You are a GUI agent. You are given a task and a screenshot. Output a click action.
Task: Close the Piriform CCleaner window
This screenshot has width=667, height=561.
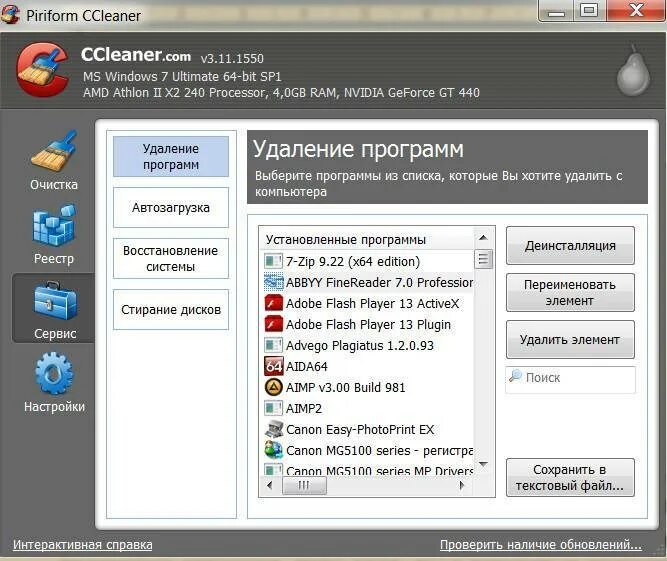click(x=636, y=11)
